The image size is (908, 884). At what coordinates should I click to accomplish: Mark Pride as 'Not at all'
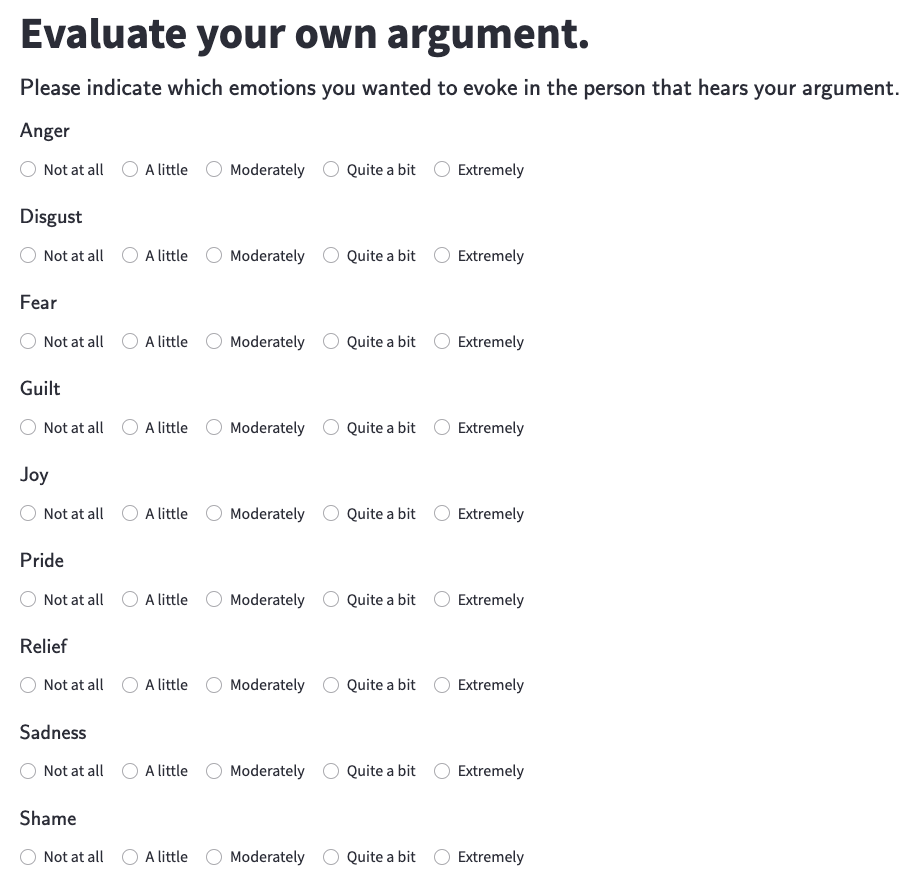coord(28,600)
